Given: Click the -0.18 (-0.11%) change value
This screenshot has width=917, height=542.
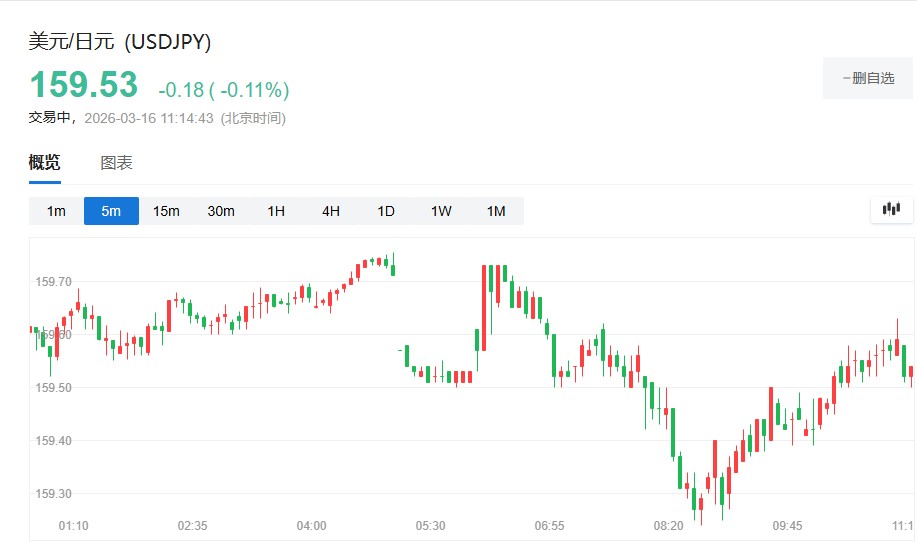Looking at the screenshot, I should (223, 90).
